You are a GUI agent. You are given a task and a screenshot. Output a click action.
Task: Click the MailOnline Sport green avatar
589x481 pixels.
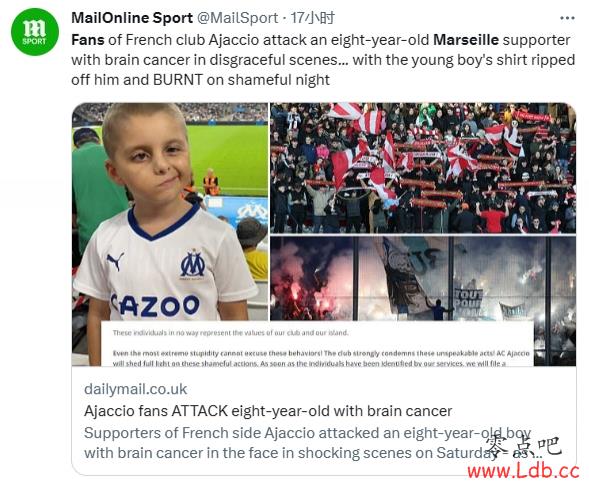pos(35,32)
